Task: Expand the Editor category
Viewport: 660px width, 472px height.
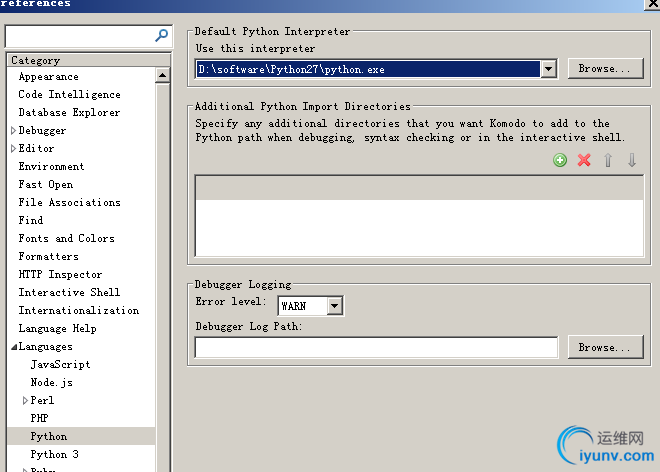Action: pyautogui.click(x=13, y=148)
